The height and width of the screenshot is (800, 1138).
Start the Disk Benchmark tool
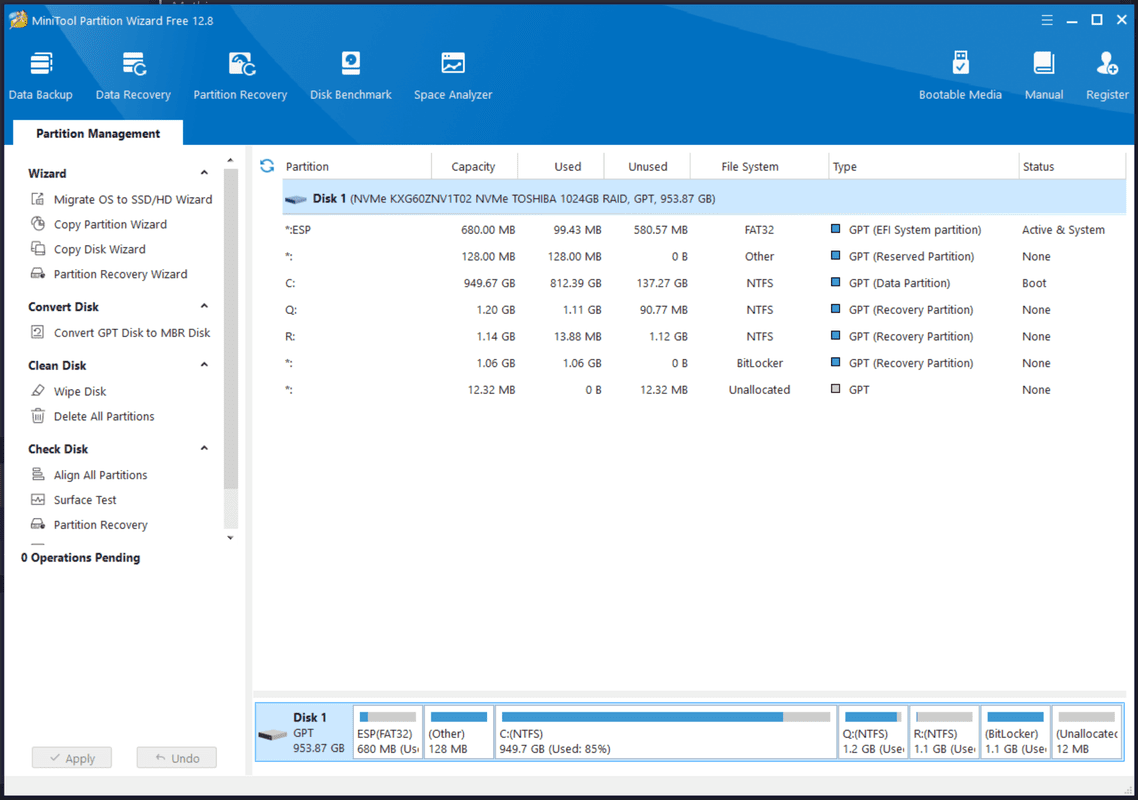351,75
